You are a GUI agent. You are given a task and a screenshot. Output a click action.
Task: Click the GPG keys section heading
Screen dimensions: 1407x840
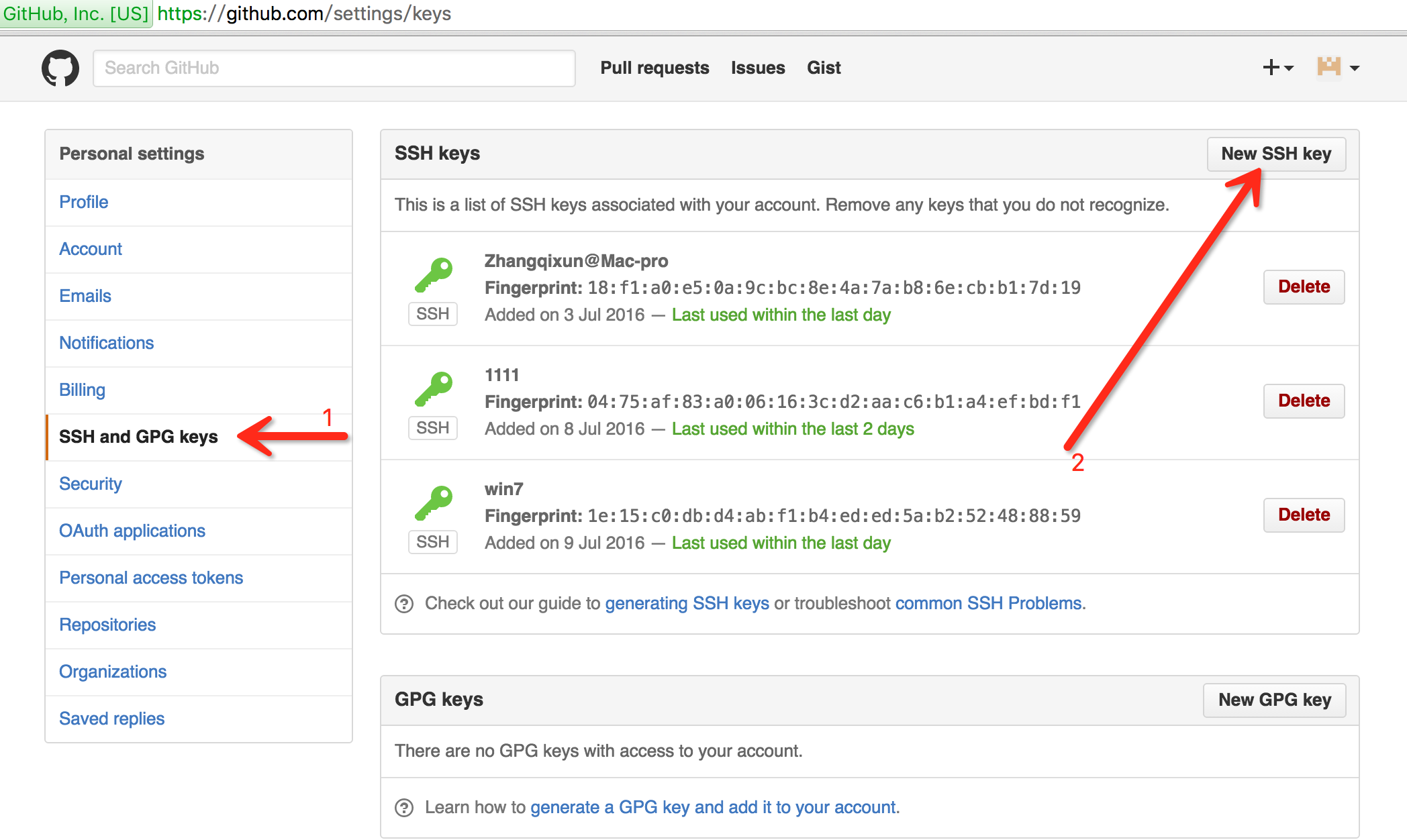(x=439, y=700)
